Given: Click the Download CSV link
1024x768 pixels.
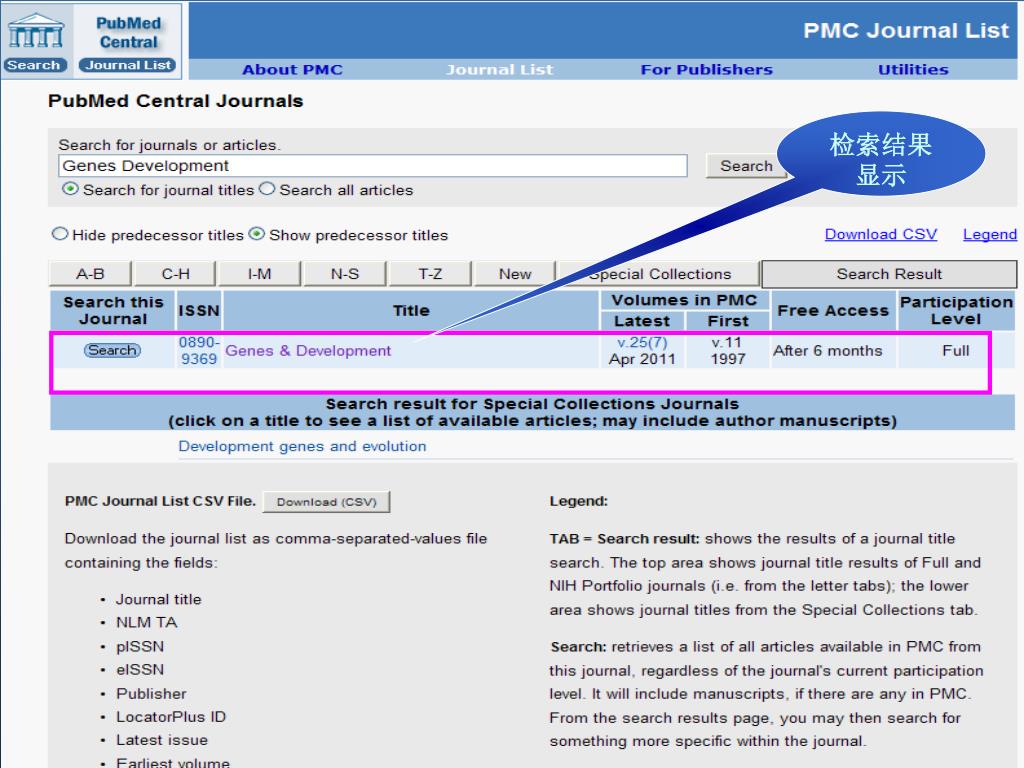Looking at the screenshot, I should (880, 234).
